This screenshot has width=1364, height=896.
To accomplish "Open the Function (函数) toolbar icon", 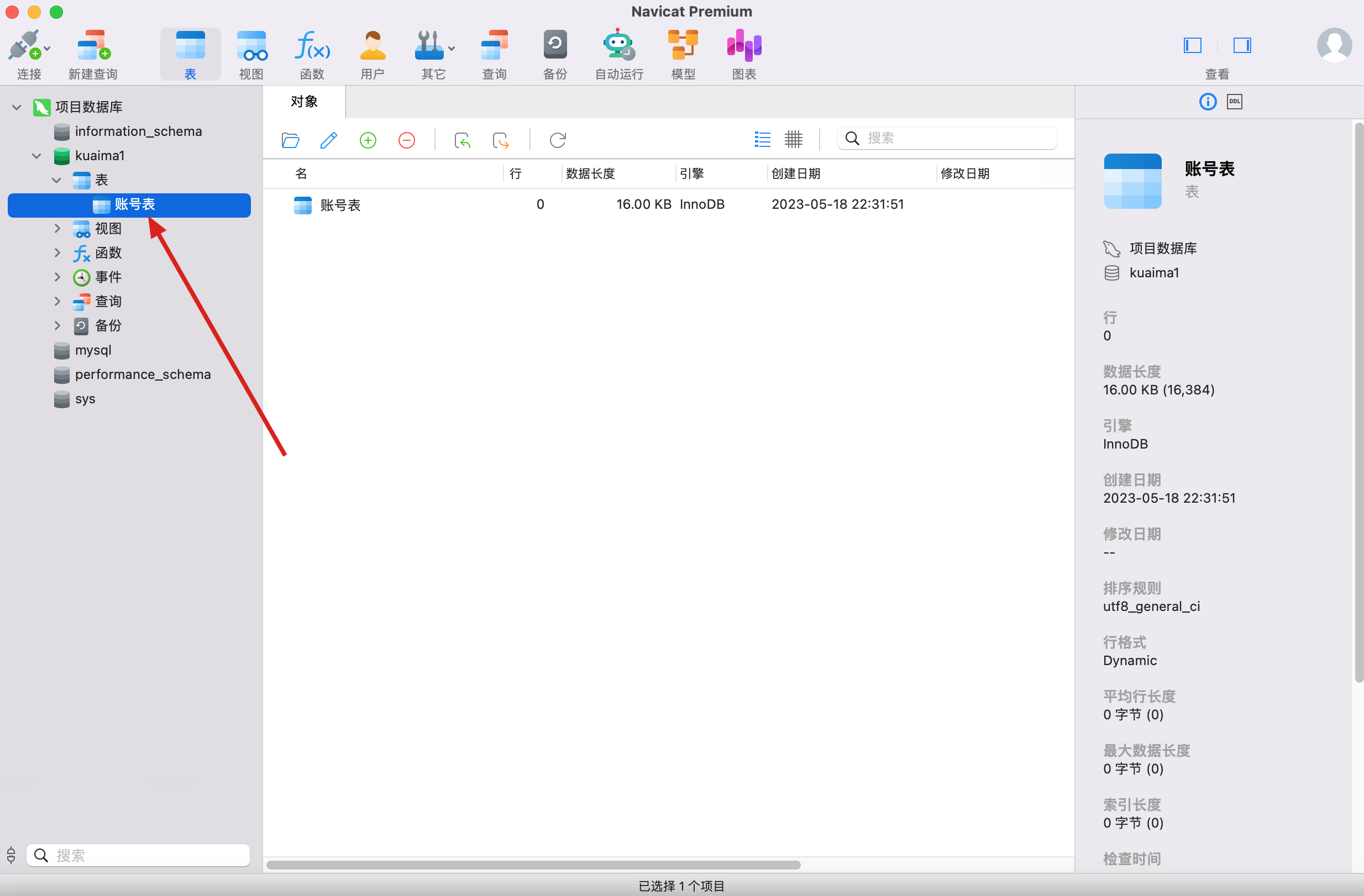I will tap(312, 45).
